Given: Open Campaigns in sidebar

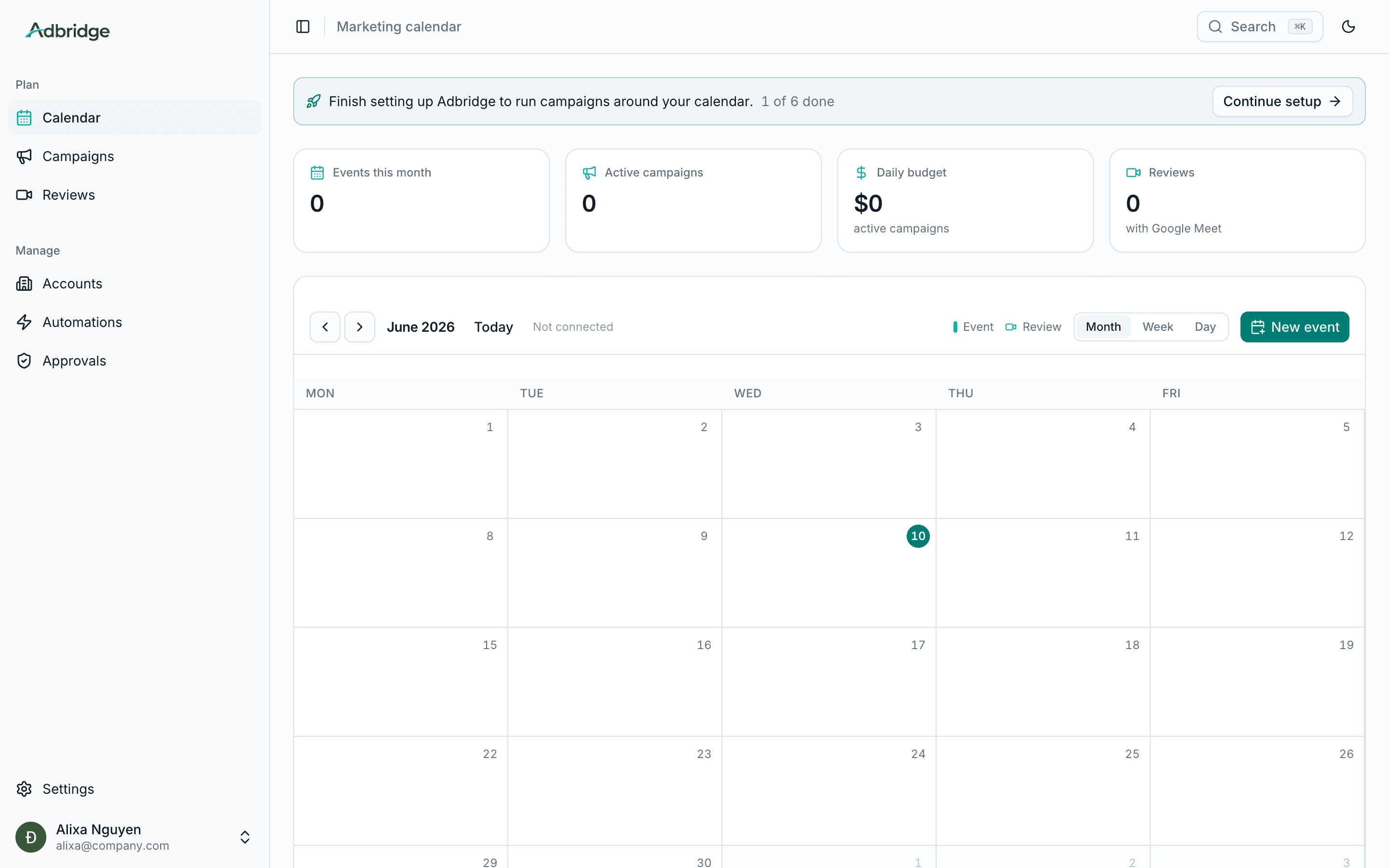Looking at the screenshot, I should (x=134, y=156).
